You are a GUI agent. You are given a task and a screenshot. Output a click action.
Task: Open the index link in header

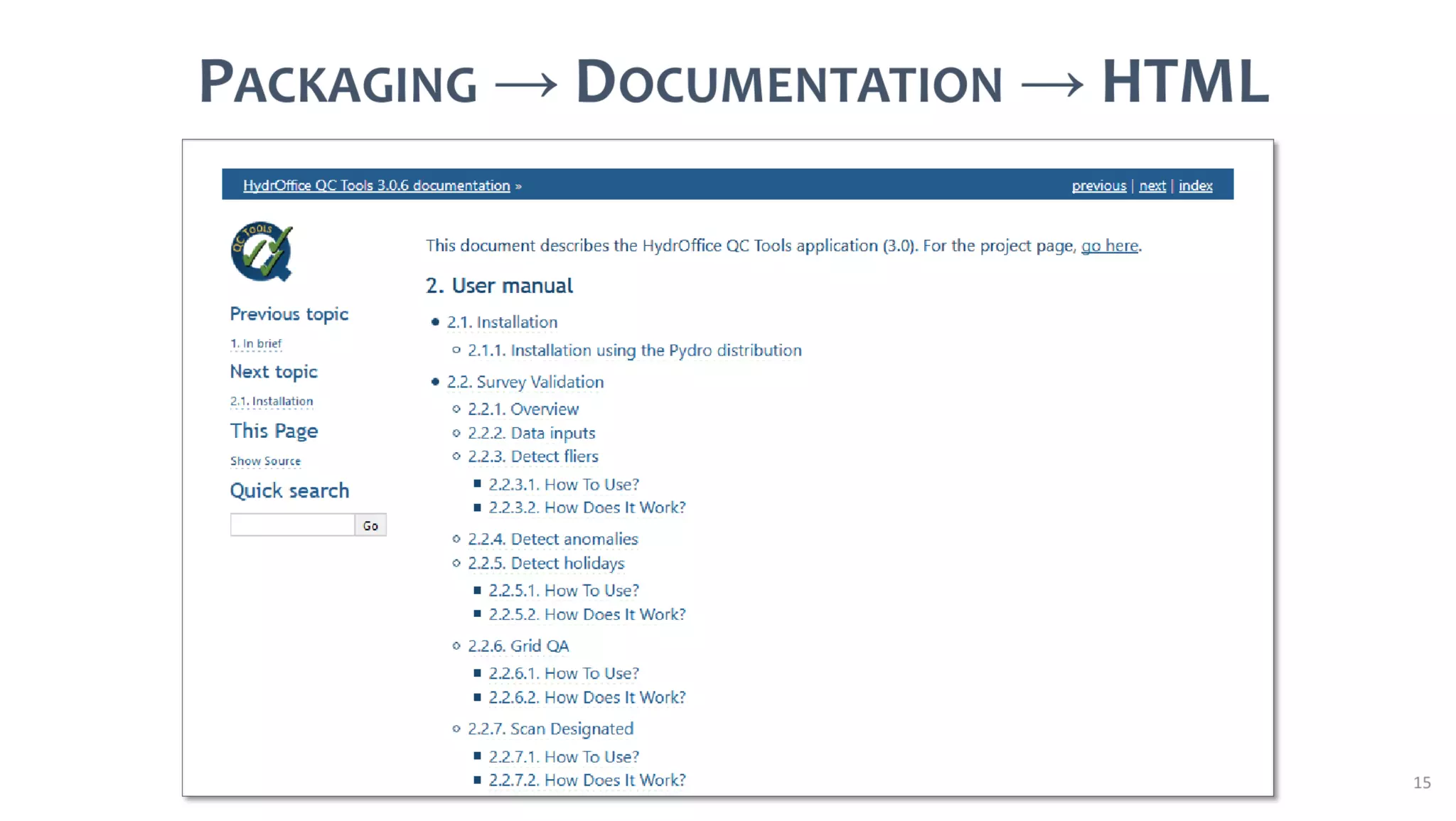click(1195, 186)
